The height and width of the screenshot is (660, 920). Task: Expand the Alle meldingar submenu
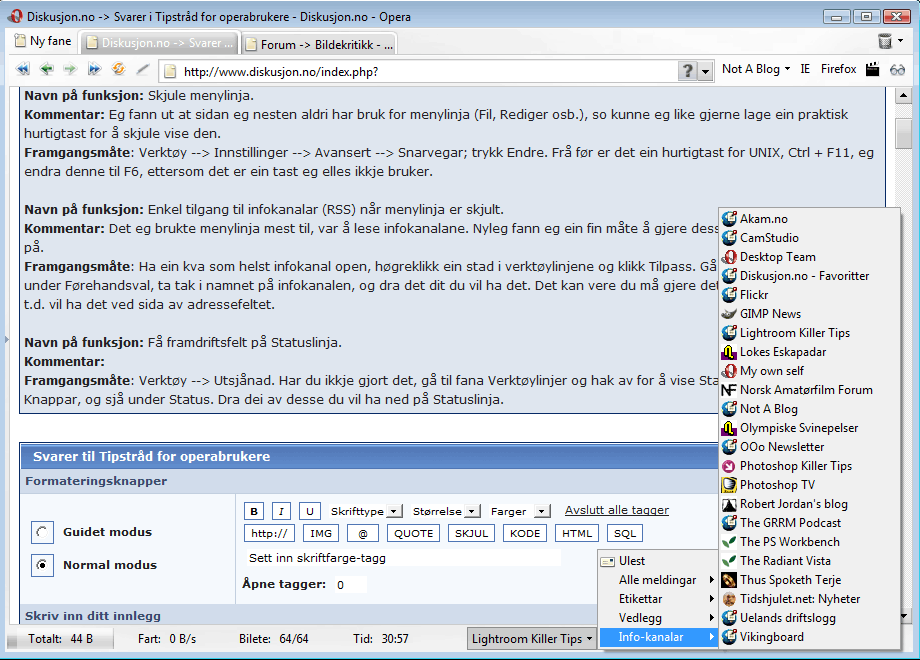pyautogui.click(x=658, y=580)
